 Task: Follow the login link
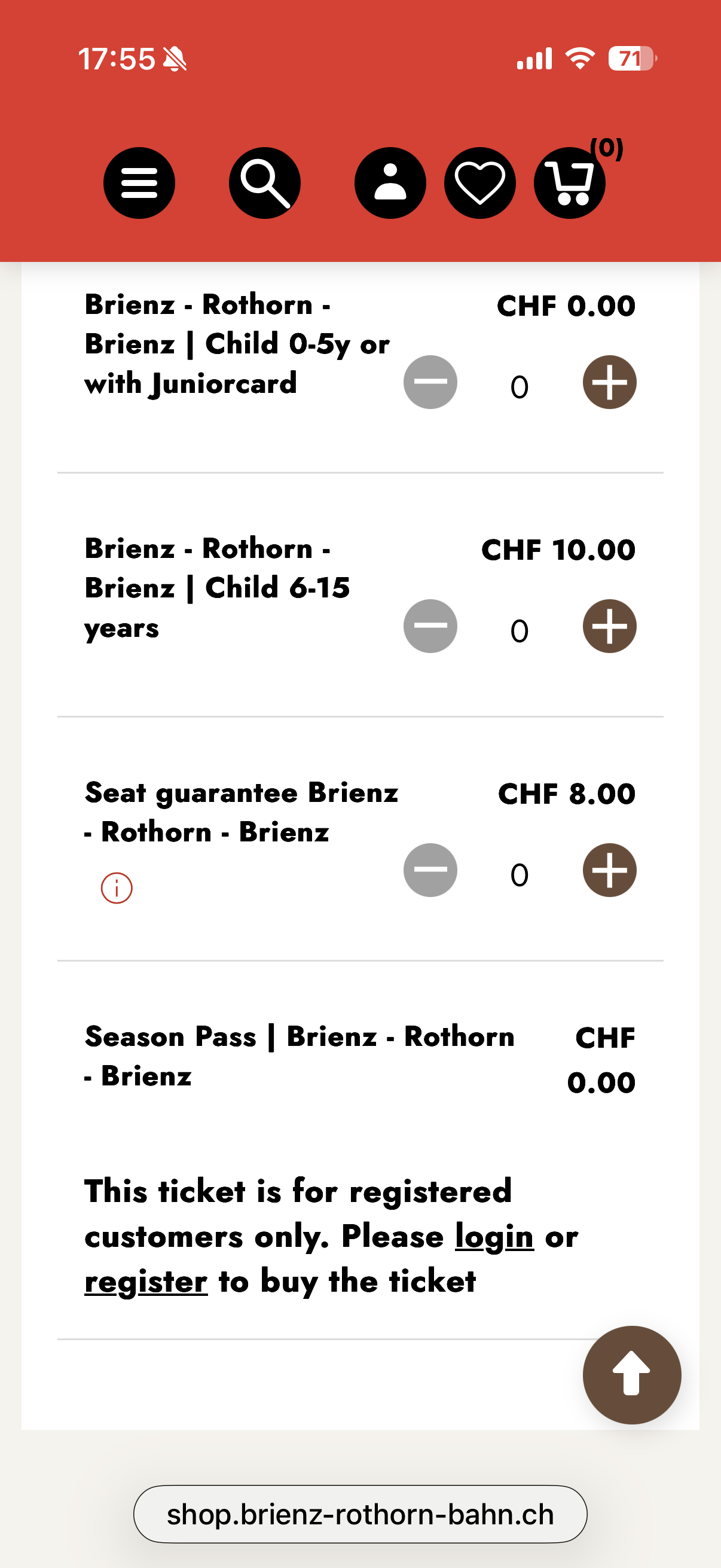[494, 1237]
